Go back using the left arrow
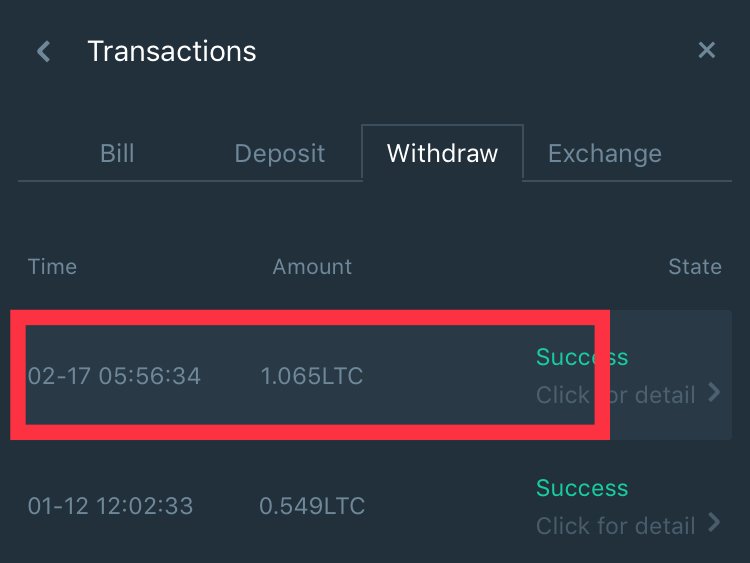The width and height of the screenshot is (750, 563). coord(43,51)
